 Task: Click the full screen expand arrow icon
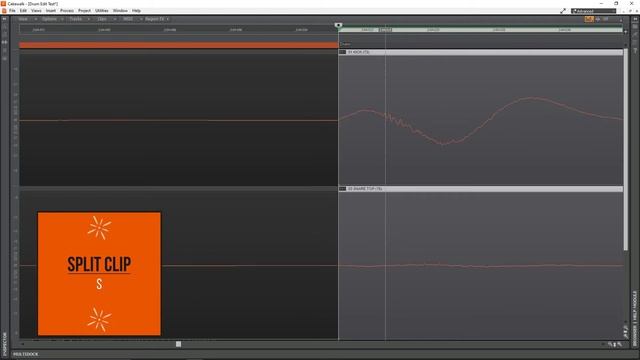tap(563, 11)
